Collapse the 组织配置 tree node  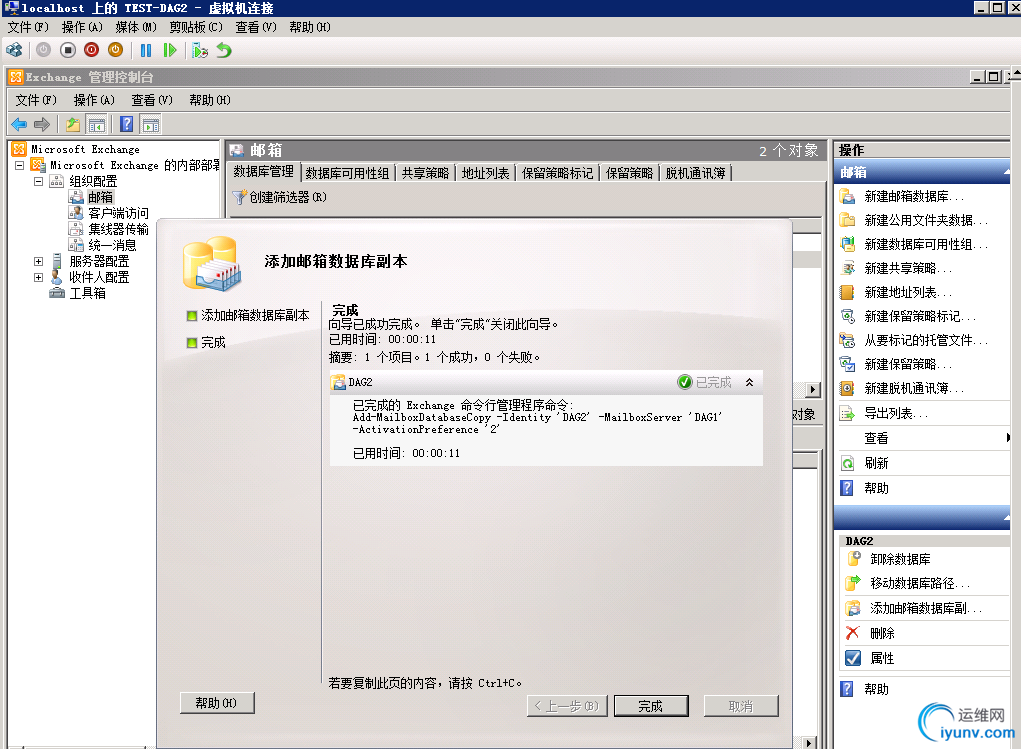coord(38,181)
